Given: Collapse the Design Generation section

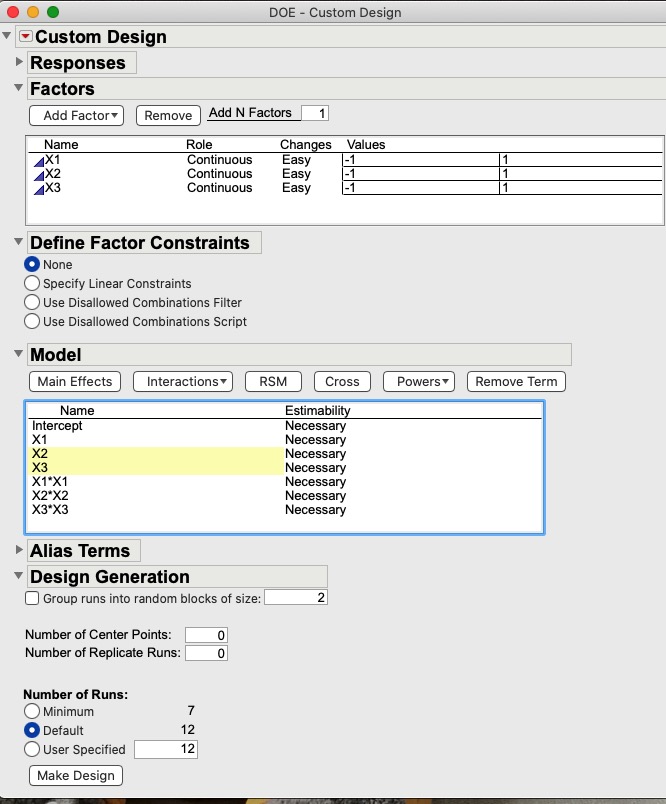Looking at the screenshot, I should [19, 576].
